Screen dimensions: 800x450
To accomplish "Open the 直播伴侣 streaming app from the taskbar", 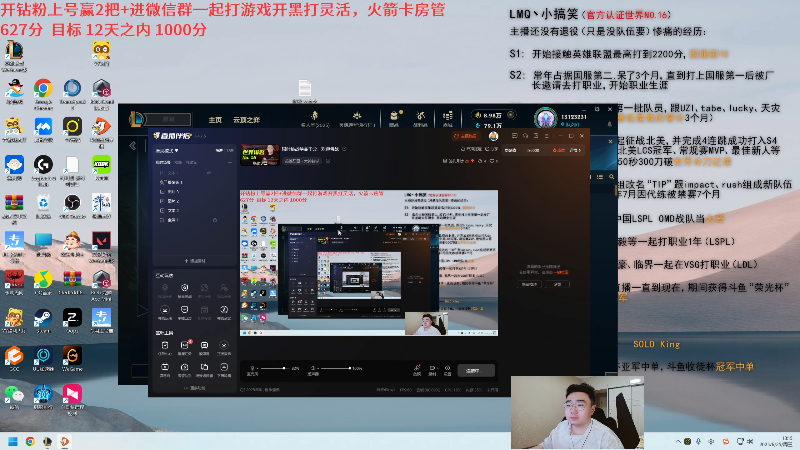I will pos(65,441).
